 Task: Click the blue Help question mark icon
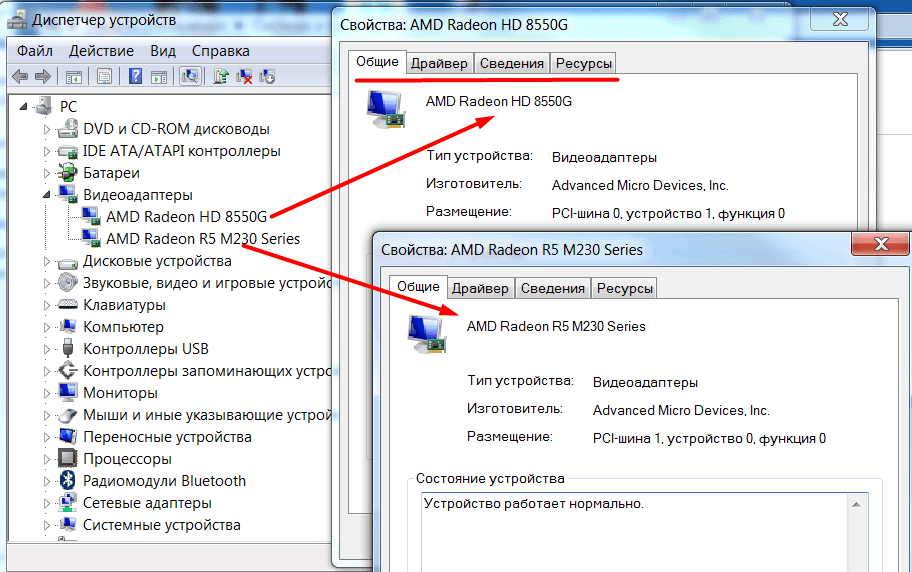point(136,76)
